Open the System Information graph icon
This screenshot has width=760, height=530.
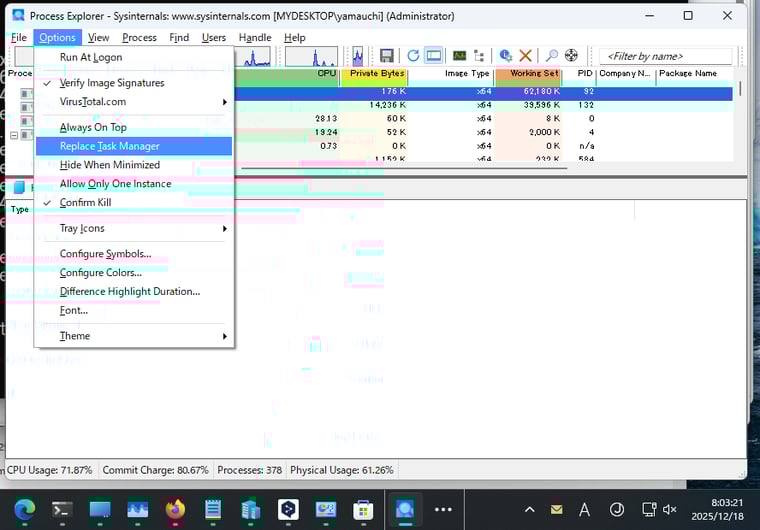click(459, 56)
